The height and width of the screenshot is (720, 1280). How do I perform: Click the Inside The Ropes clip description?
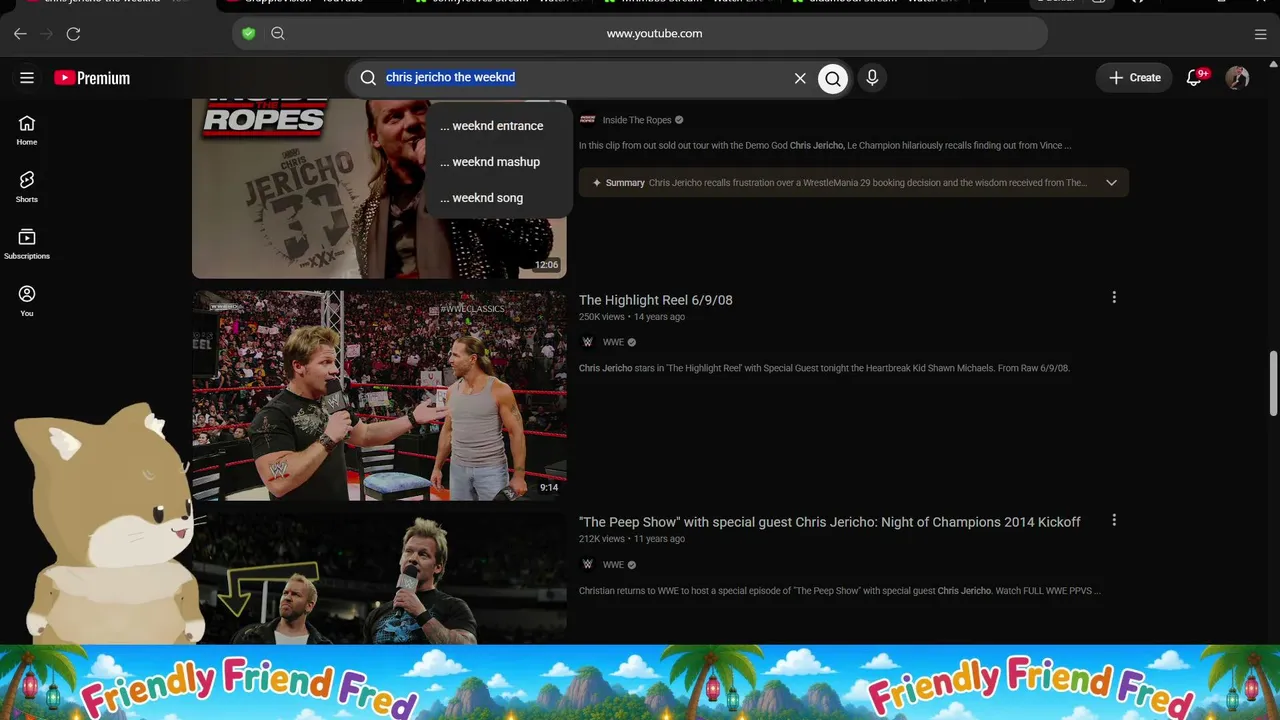(x=825, y=146)
